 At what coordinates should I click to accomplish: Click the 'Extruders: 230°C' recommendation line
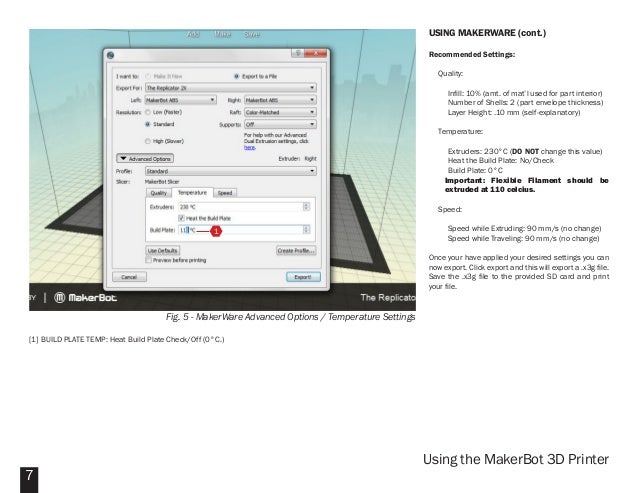click(x=525, y=151)
